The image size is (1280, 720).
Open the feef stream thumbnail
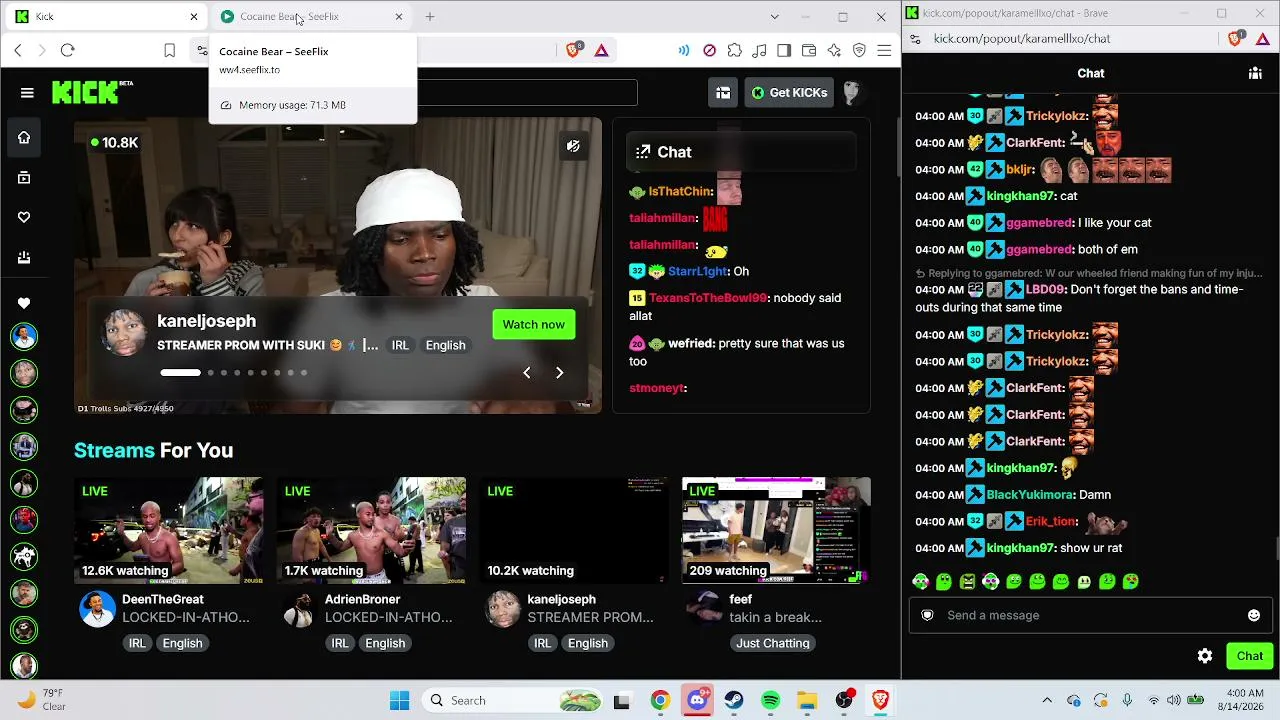776,530
